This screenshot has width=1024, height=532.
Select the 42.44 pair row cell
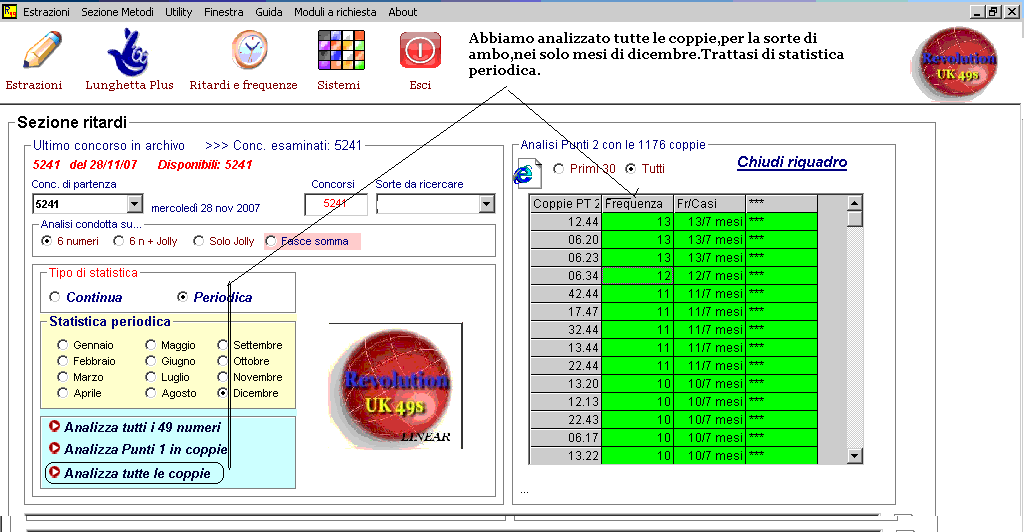click(x=566, y=294)
